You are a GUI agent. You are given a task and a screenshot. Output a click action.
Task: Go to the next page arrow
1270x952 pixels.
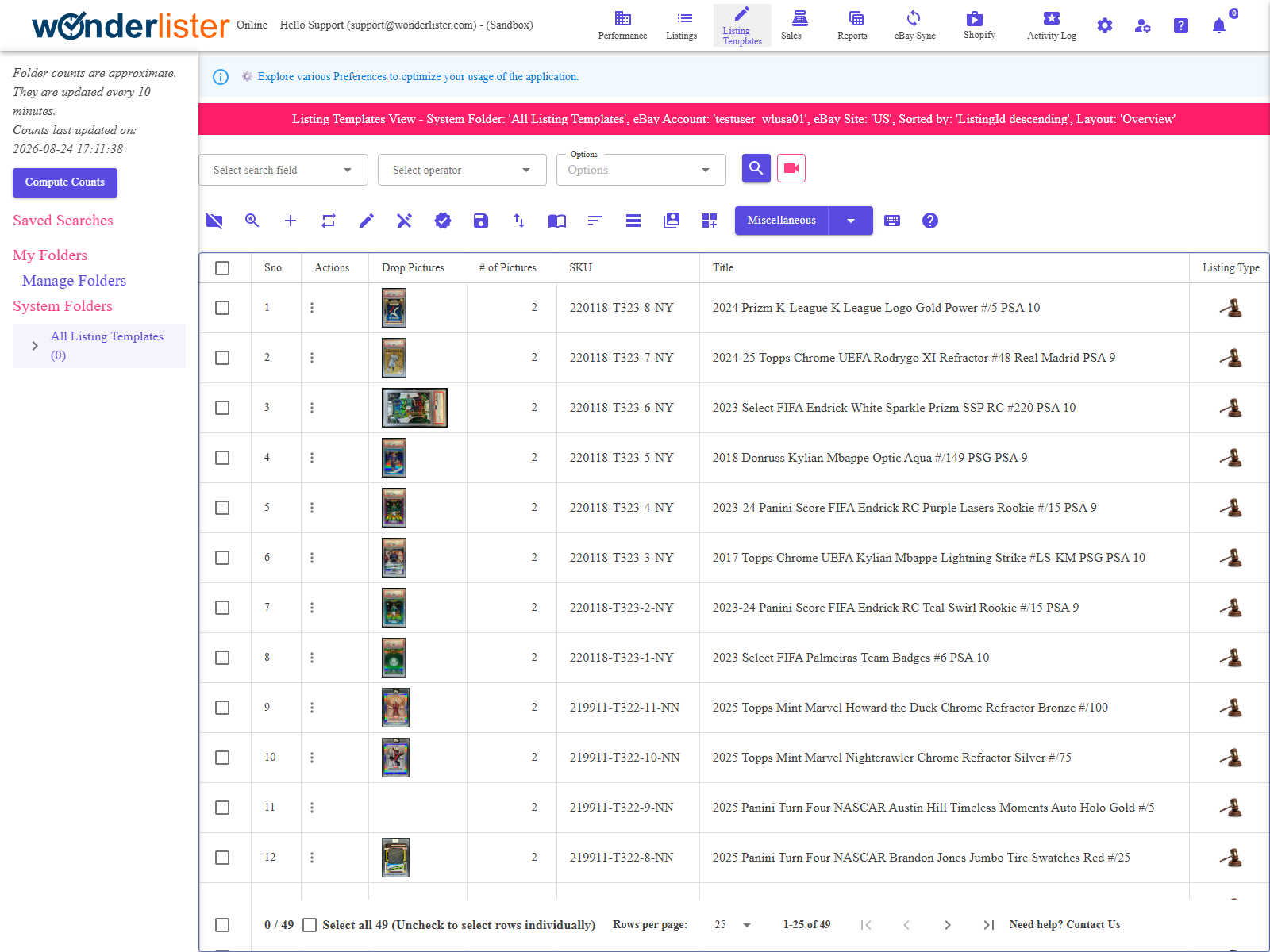click(x=948, y=925)
